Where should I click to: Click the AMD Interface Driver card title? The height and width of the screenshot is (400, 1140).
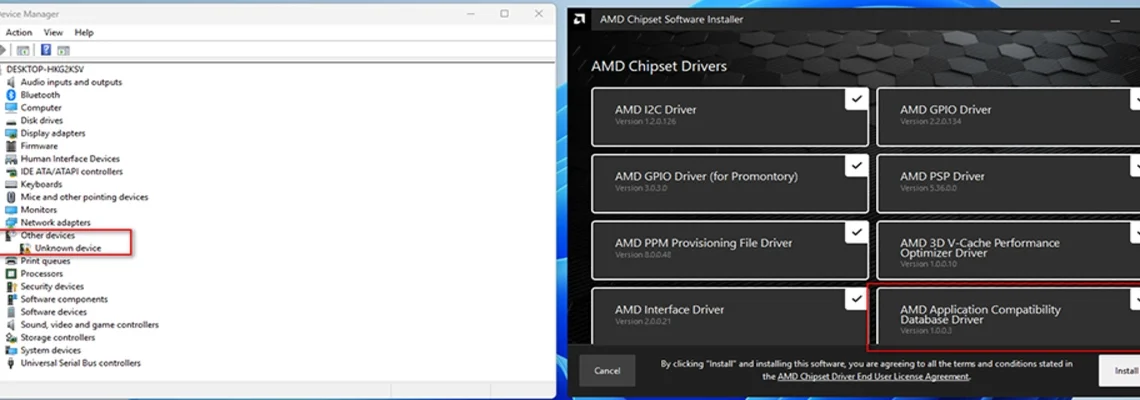(670, 310)
